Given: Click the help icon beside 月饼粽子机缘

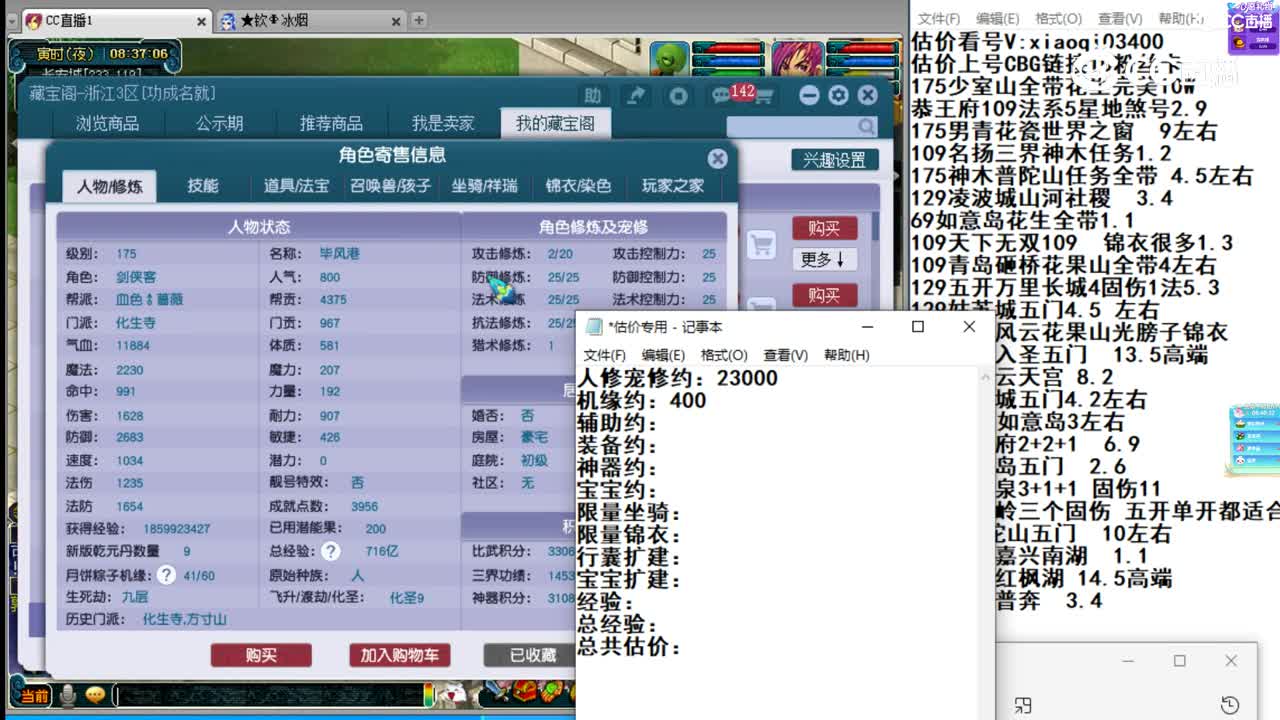Looking at the screenshot, I should pos(167,574).
